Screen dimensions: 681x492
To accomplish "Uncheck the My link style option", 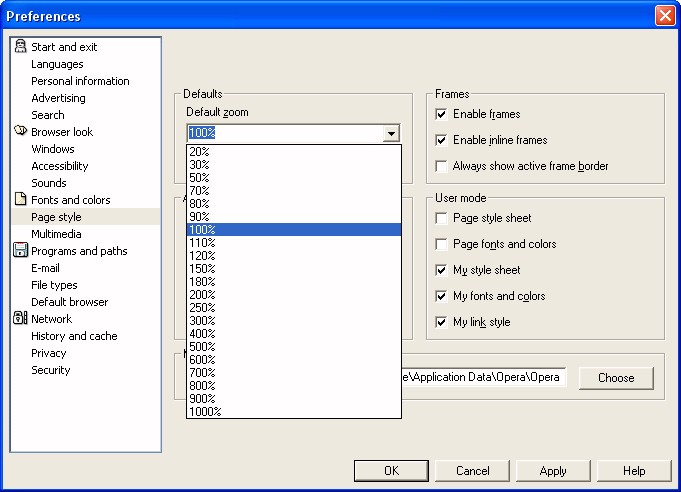I will [x=441, y=322].
